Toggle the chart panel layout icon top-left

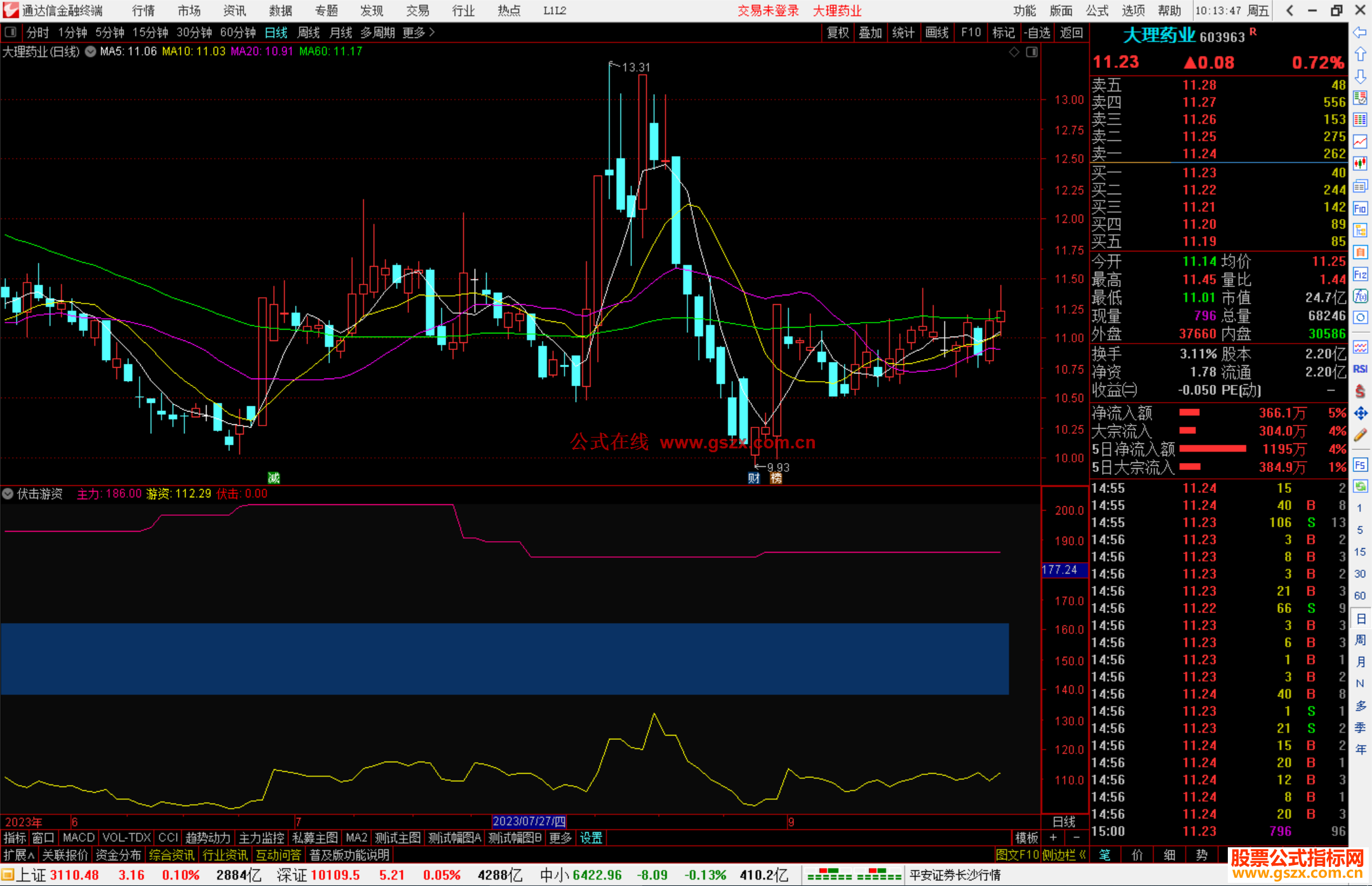click(x=11, y=32)
